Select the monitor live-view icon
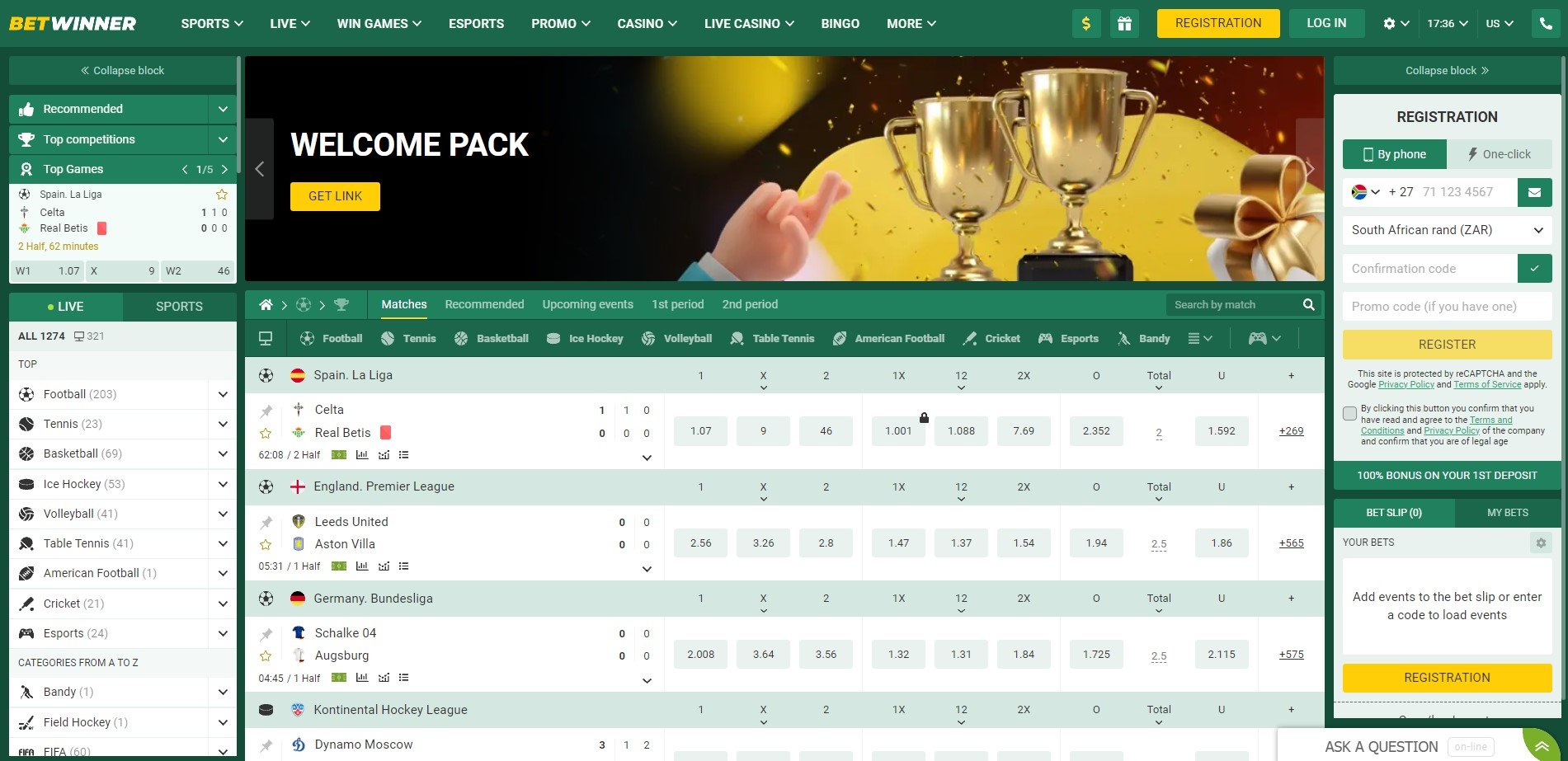Screen dimensions: 1568x761 (266, 339)
